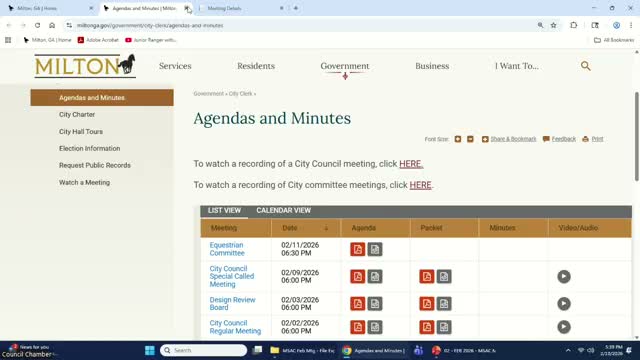Reload the page in Chrome
The height and width of the screenshot is (360, 640).
[37, 25]
